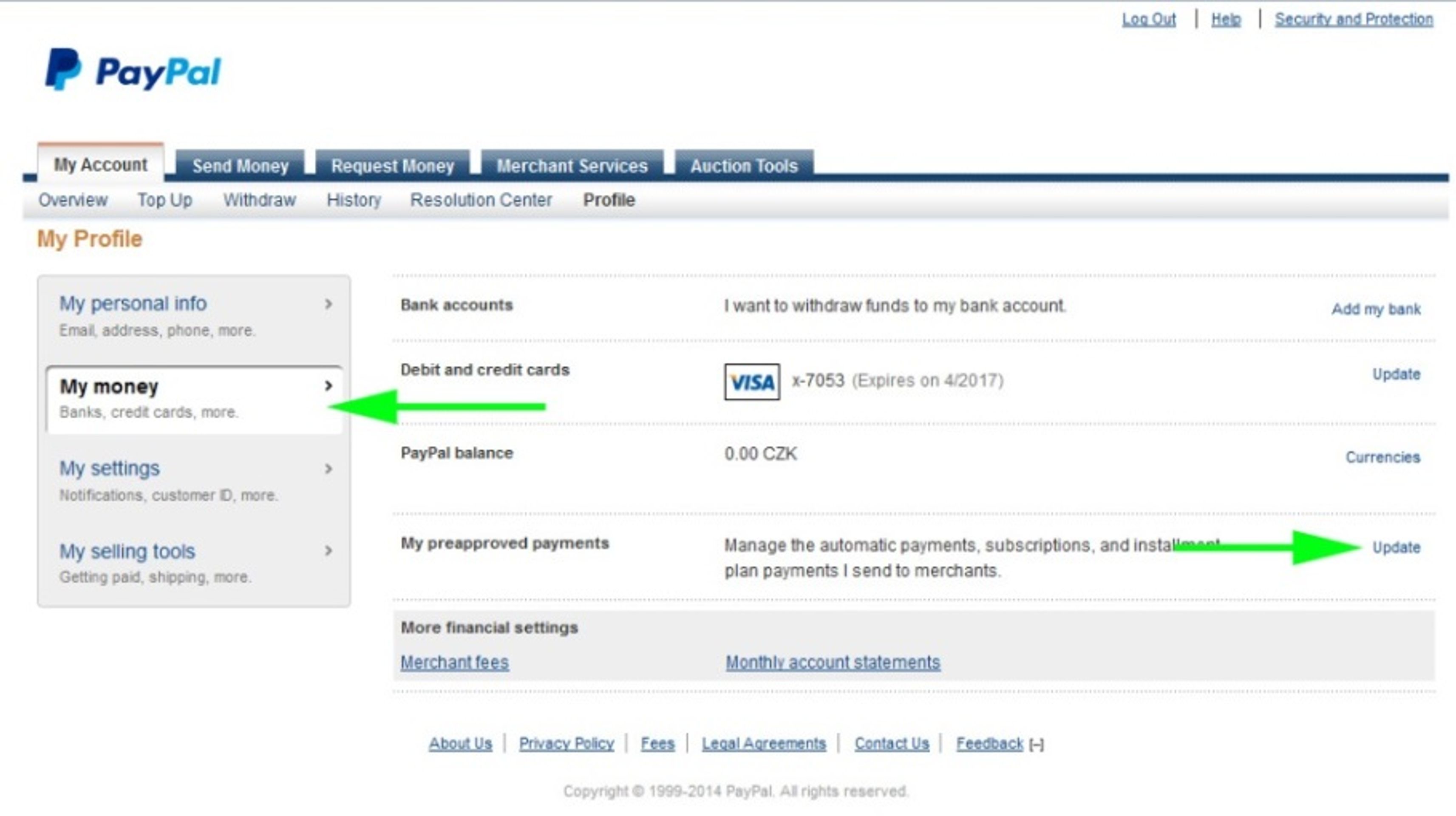Go to the Overview submenu
Viewport: 1456px width, 816px height.
[73, 200]
